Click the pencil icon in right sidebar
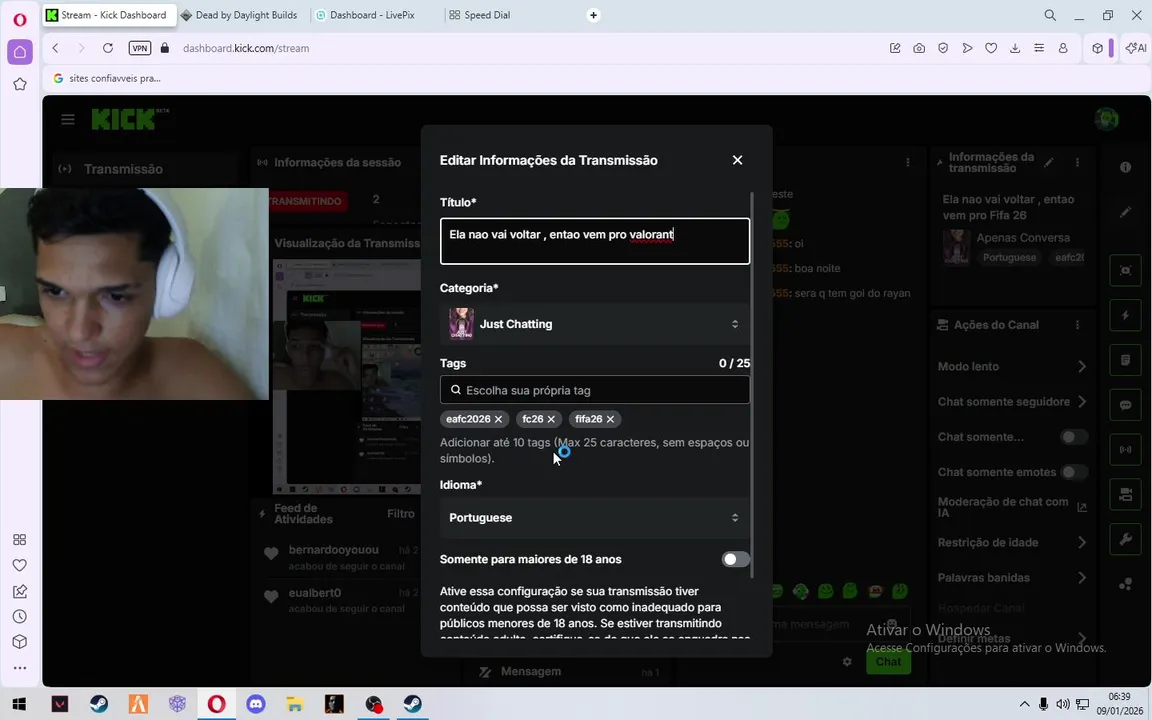 1125,212
